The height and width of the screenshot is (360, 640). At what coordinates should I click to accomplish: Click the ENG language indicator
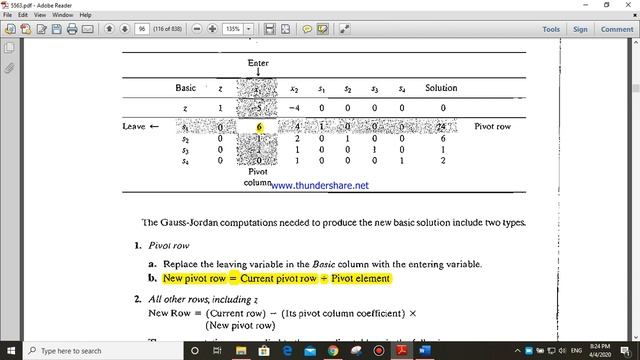point(576,351)
